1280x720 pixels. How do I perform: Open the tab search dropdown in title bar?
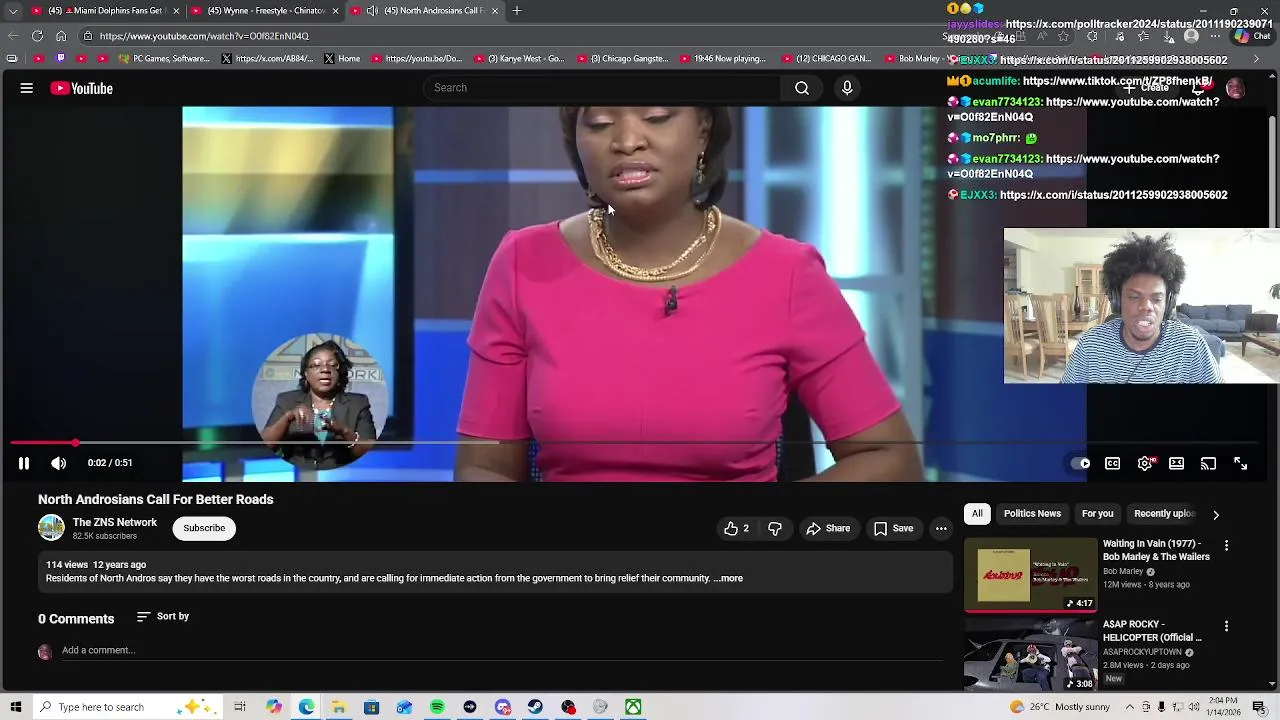(13, 11)
